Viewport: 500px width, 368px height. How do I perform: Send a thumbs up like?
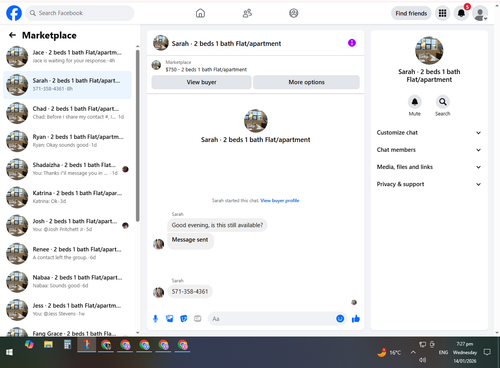pyautogui.click(x=356, y=319)
